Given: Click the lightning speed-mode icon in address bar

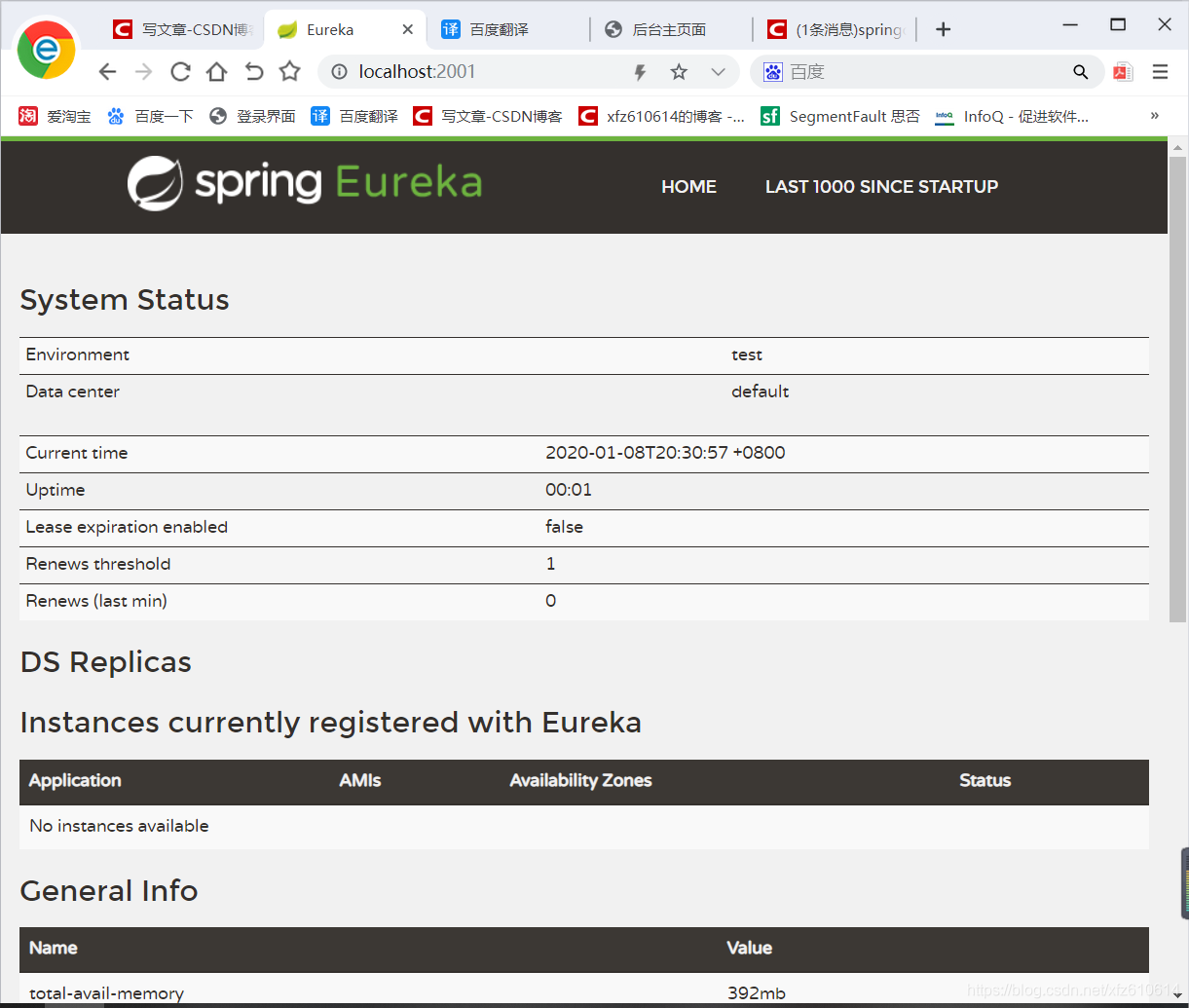Looking at the screenshot, I should tap(641, 72).
